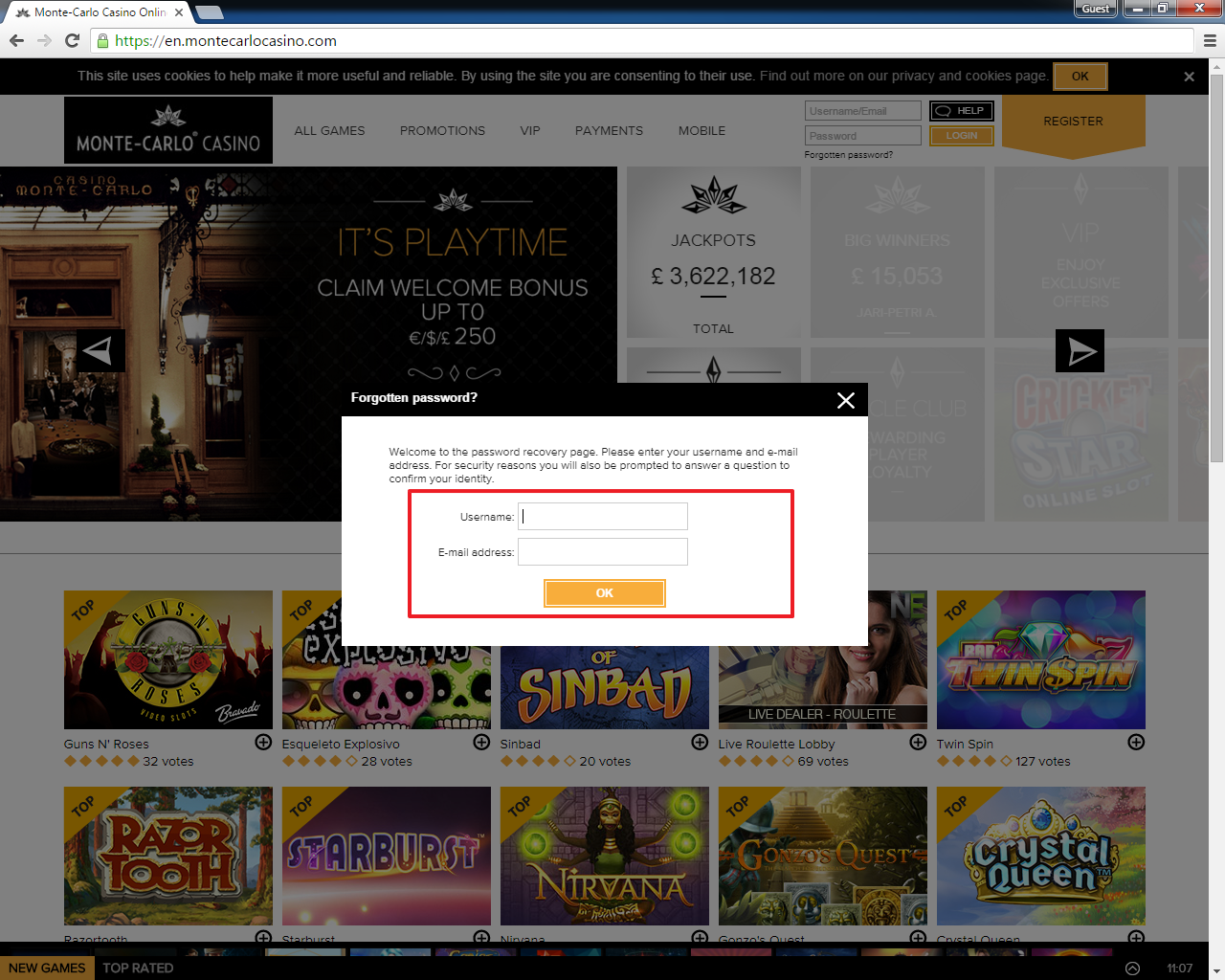The width and height of the screenshot is (1225, 980).
Task: Open the ALL GAMES menu
Action: (x=329, y=130)
